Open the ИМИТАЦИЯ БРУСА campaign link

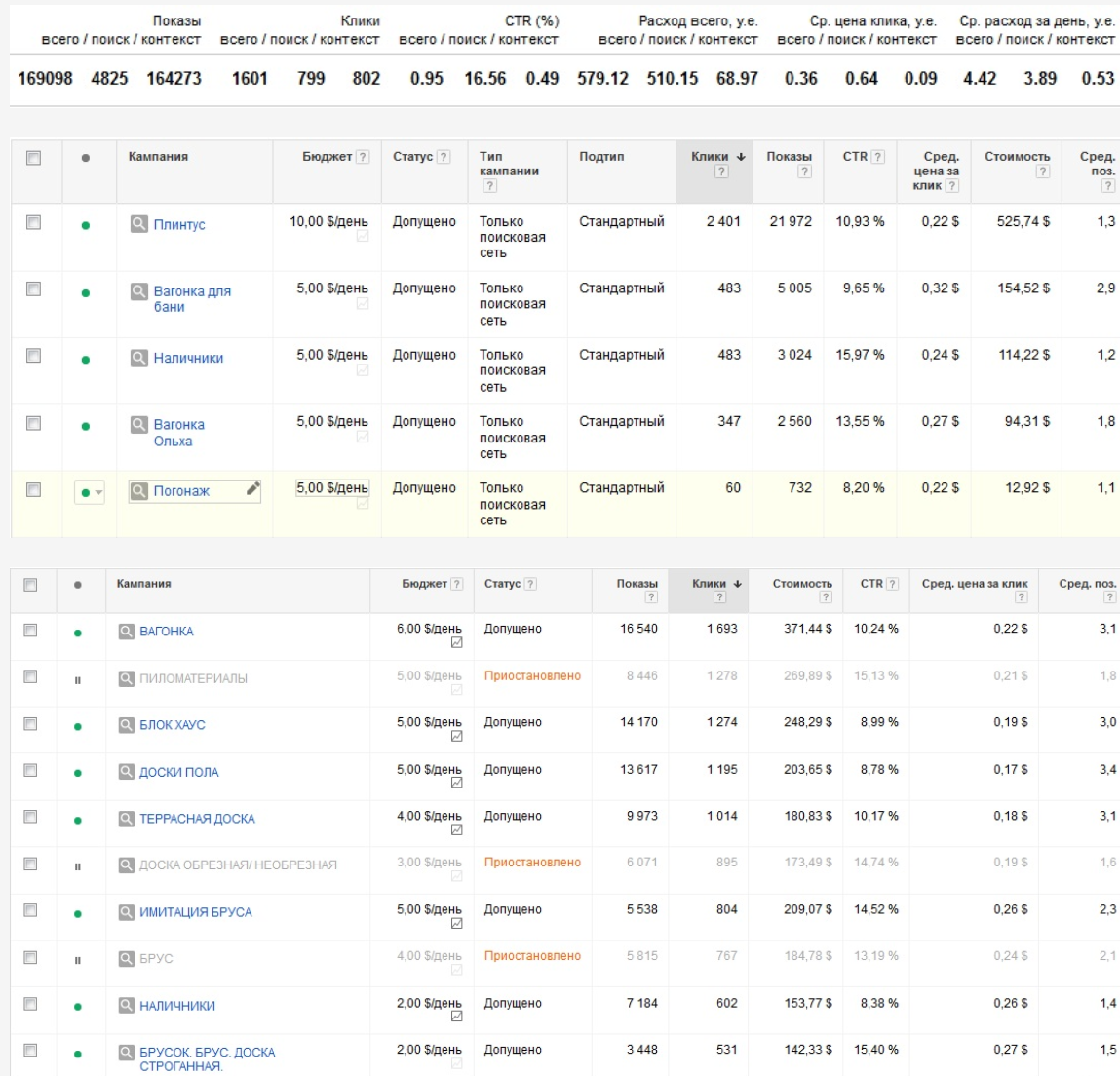pyautogui.click(x=195, y=912)
